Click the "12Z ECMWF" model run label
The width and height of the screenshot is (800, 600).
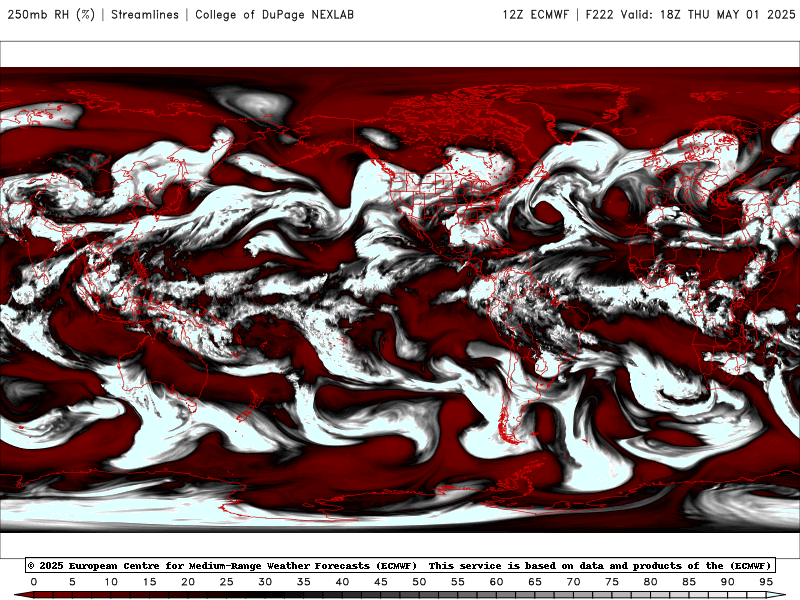tap(535, 15)
